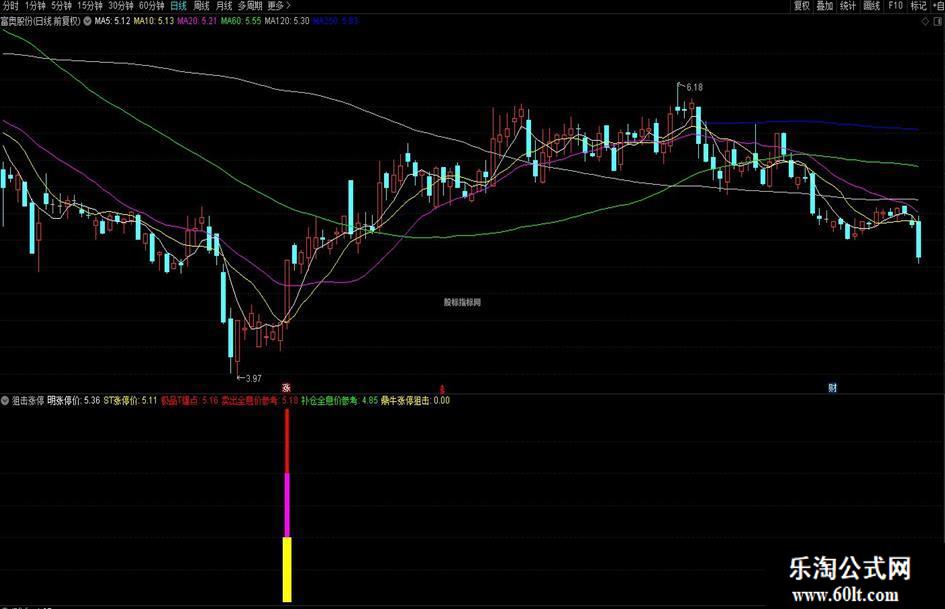
Task: Click the 明涨停价: 5.36 value
Action: tap(74, 400)
